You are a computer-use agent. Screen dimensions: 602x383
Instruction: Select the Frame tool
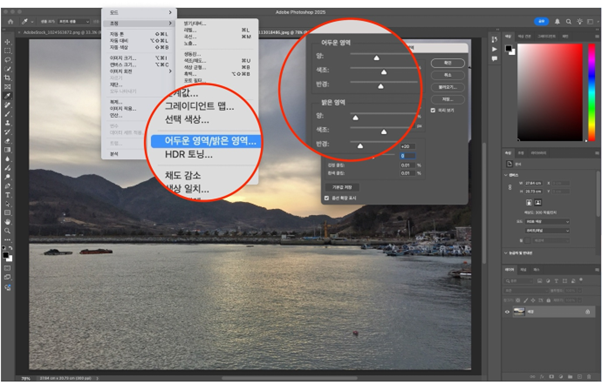pyautogui.click(x=7, y=87)
